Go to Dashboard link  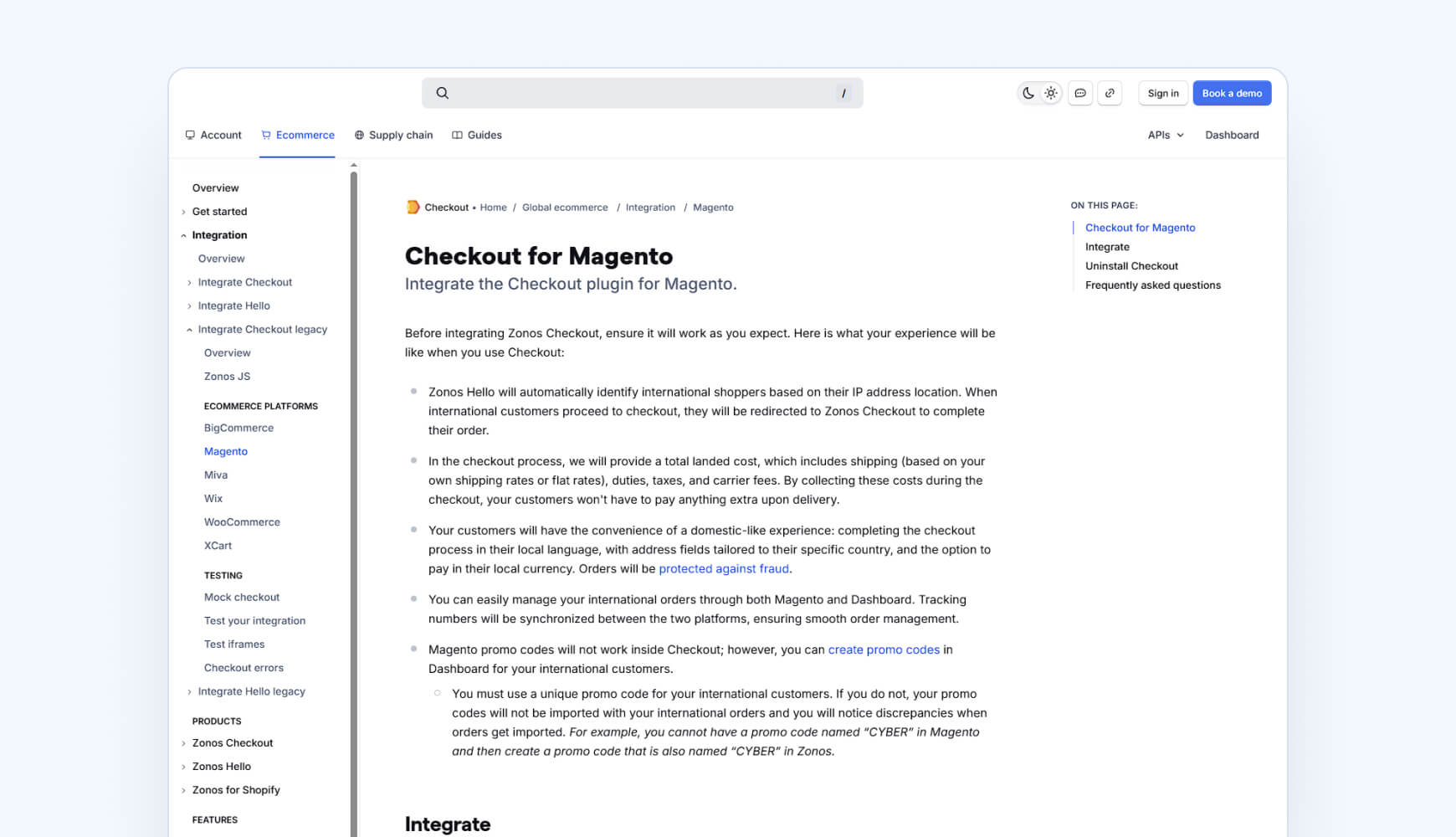(1232, 135)
